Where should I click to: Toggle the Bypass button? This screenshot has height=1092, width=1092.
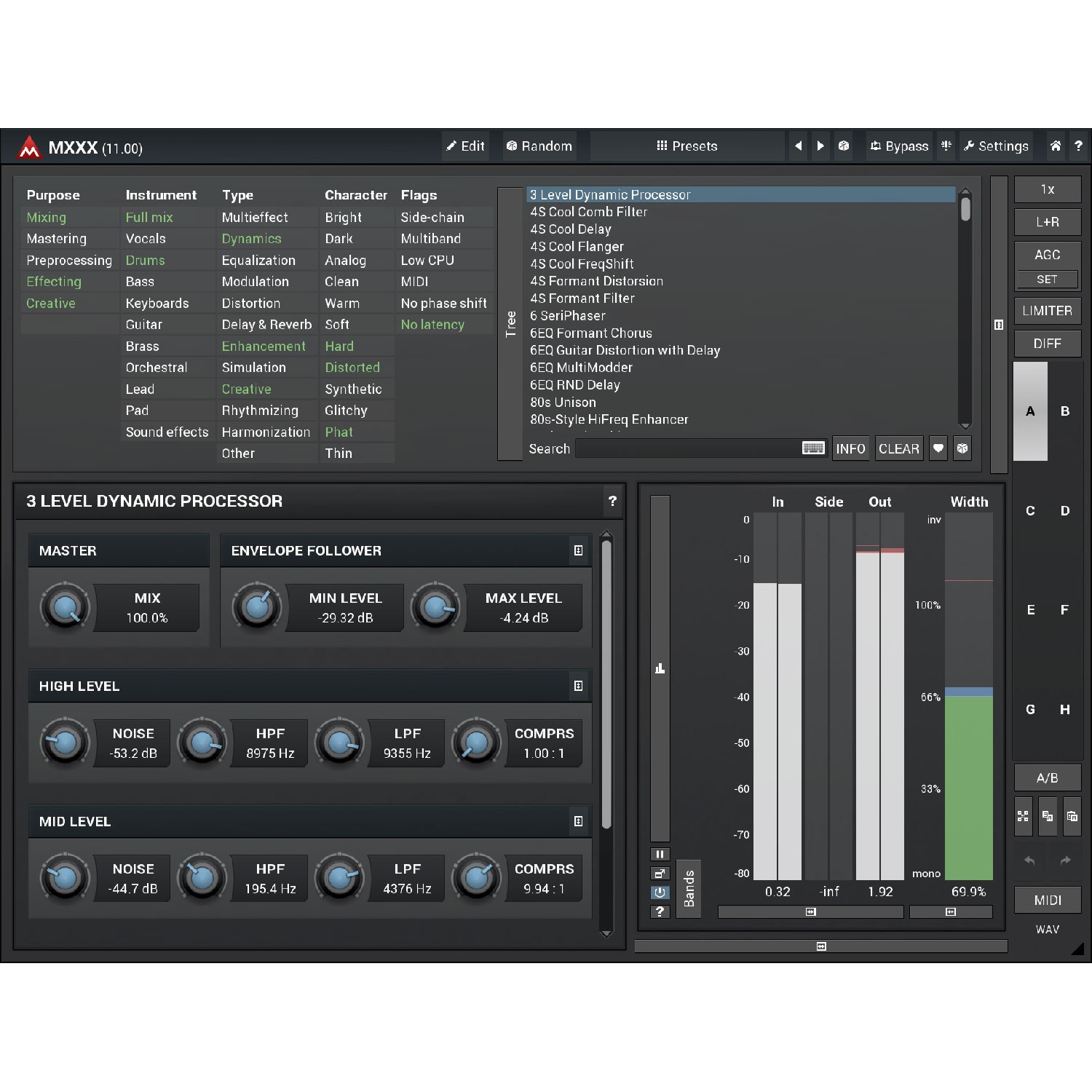pyautogui.click(x=899, y=146)
